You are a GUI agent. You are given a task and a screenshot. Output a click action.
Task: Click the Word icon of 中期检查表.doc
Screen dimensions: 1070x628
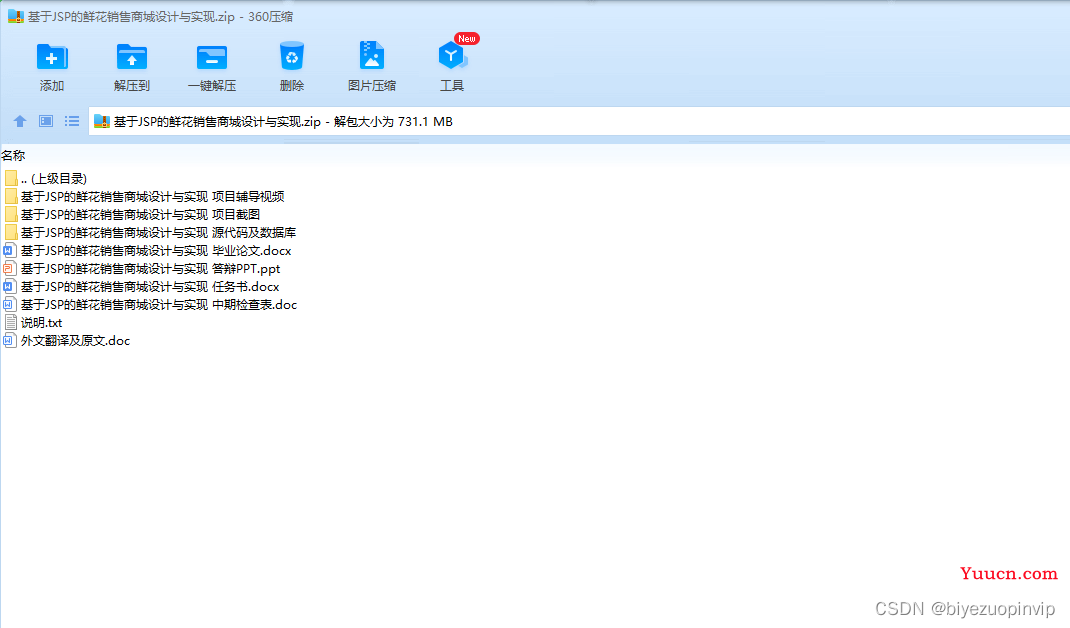pos(10,304)
